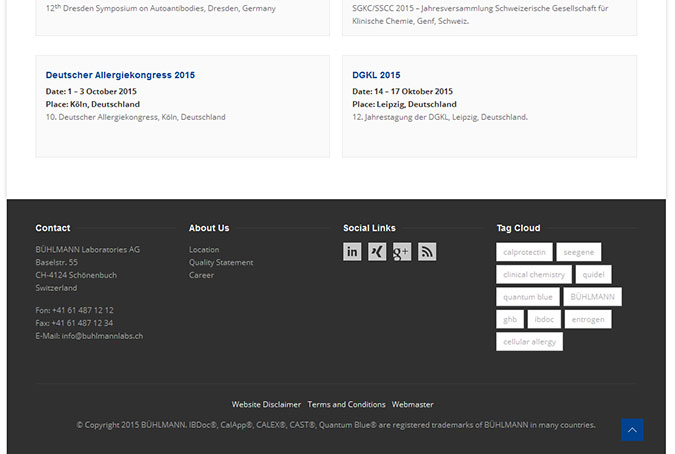Click the copyright 2015 BÜHLMANN notice
The height and width of the screenshot is (454, 675).
click(336, 425)
